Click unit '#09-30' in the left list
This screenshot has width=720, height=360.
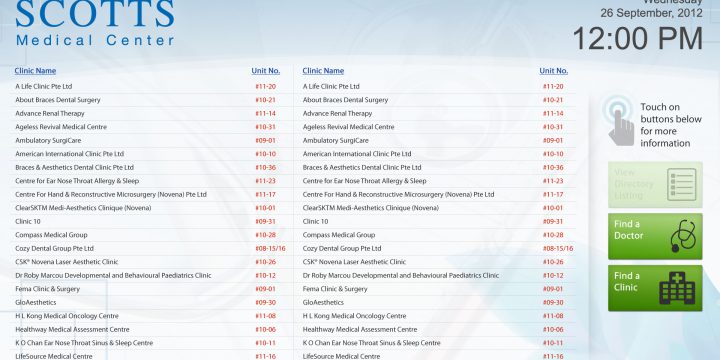coord(265,303)
